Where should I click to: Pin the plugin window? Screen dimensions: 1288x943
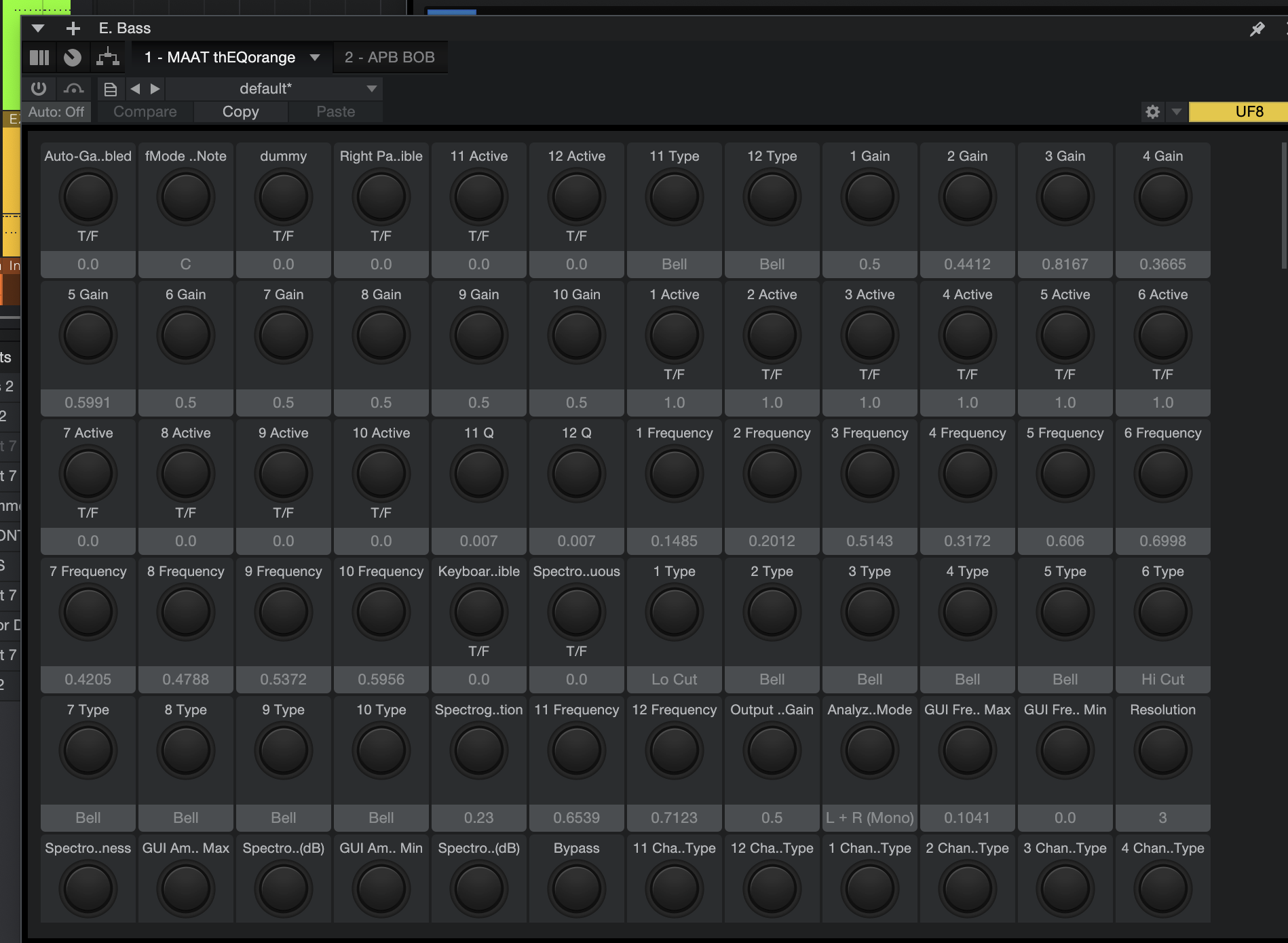1257,28
